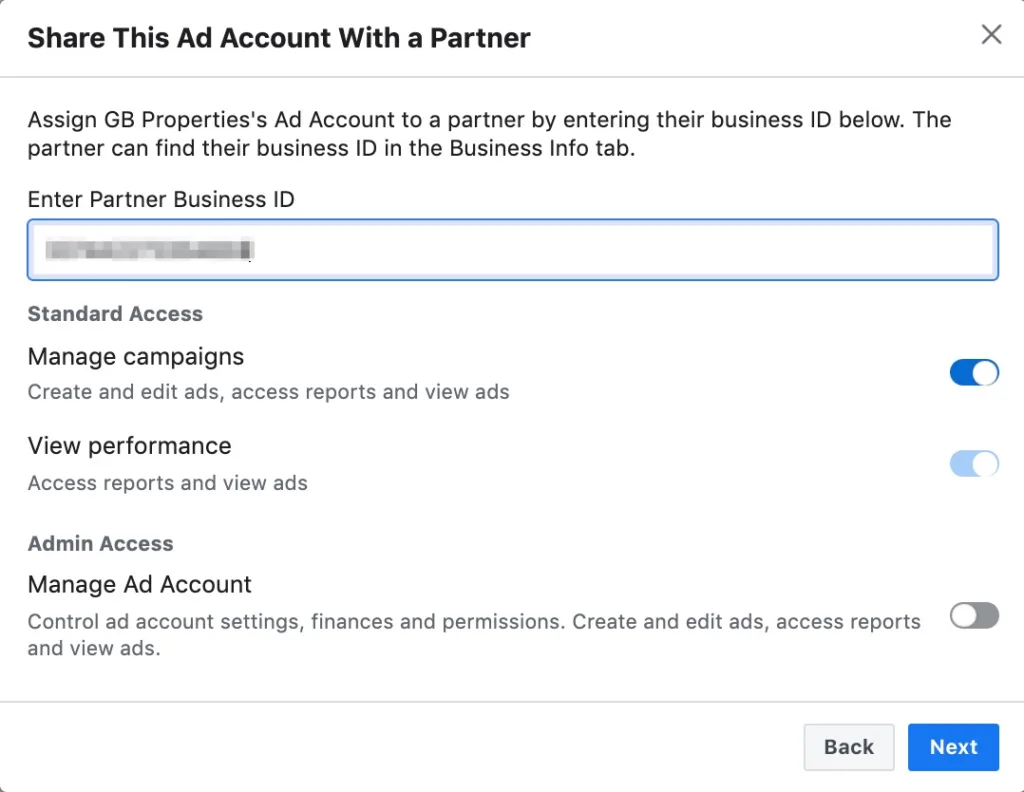The width and height of the screenshot is (1024, 792).
Task: Close the Share This Ad Account dialog
Action: point(991,35)
